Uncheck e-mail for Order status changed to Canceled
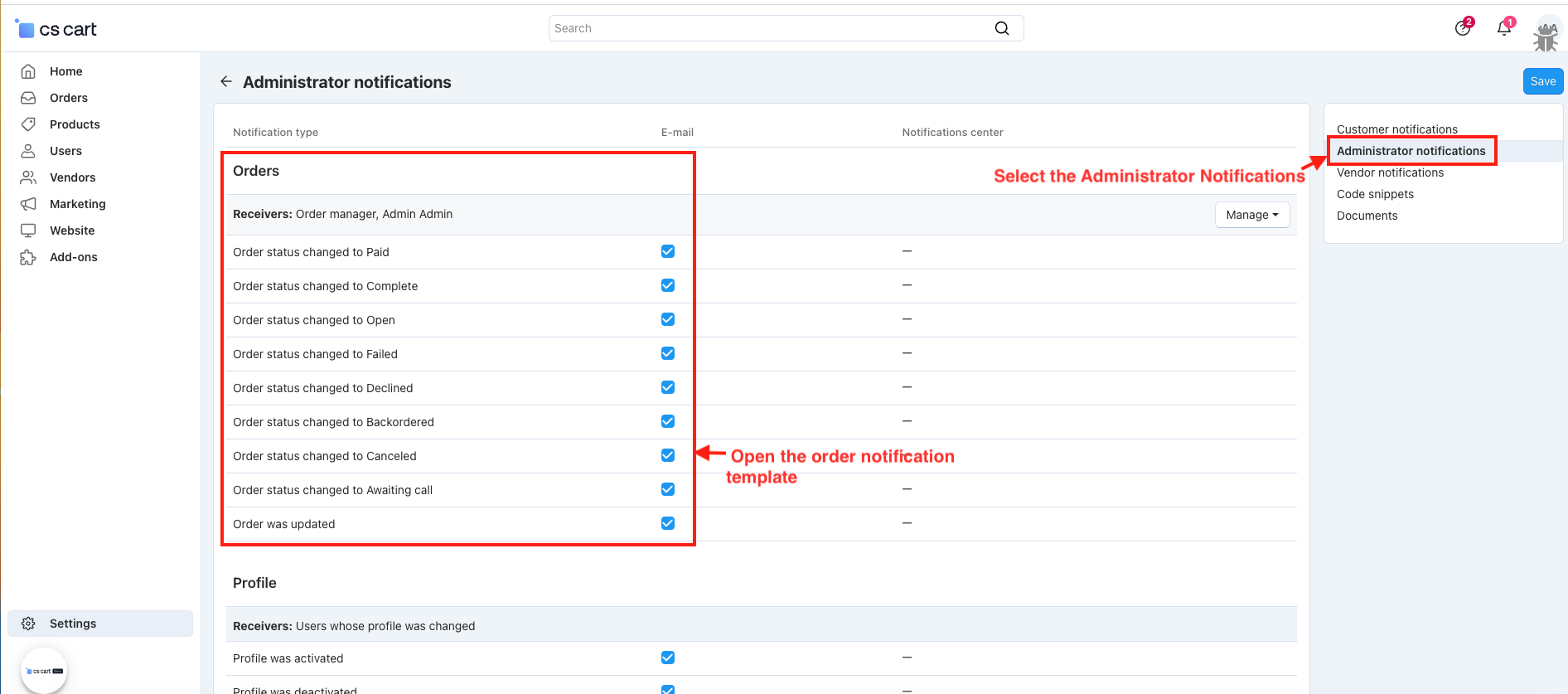This screenshot has height=694, width=1568. tap(668, 455)
